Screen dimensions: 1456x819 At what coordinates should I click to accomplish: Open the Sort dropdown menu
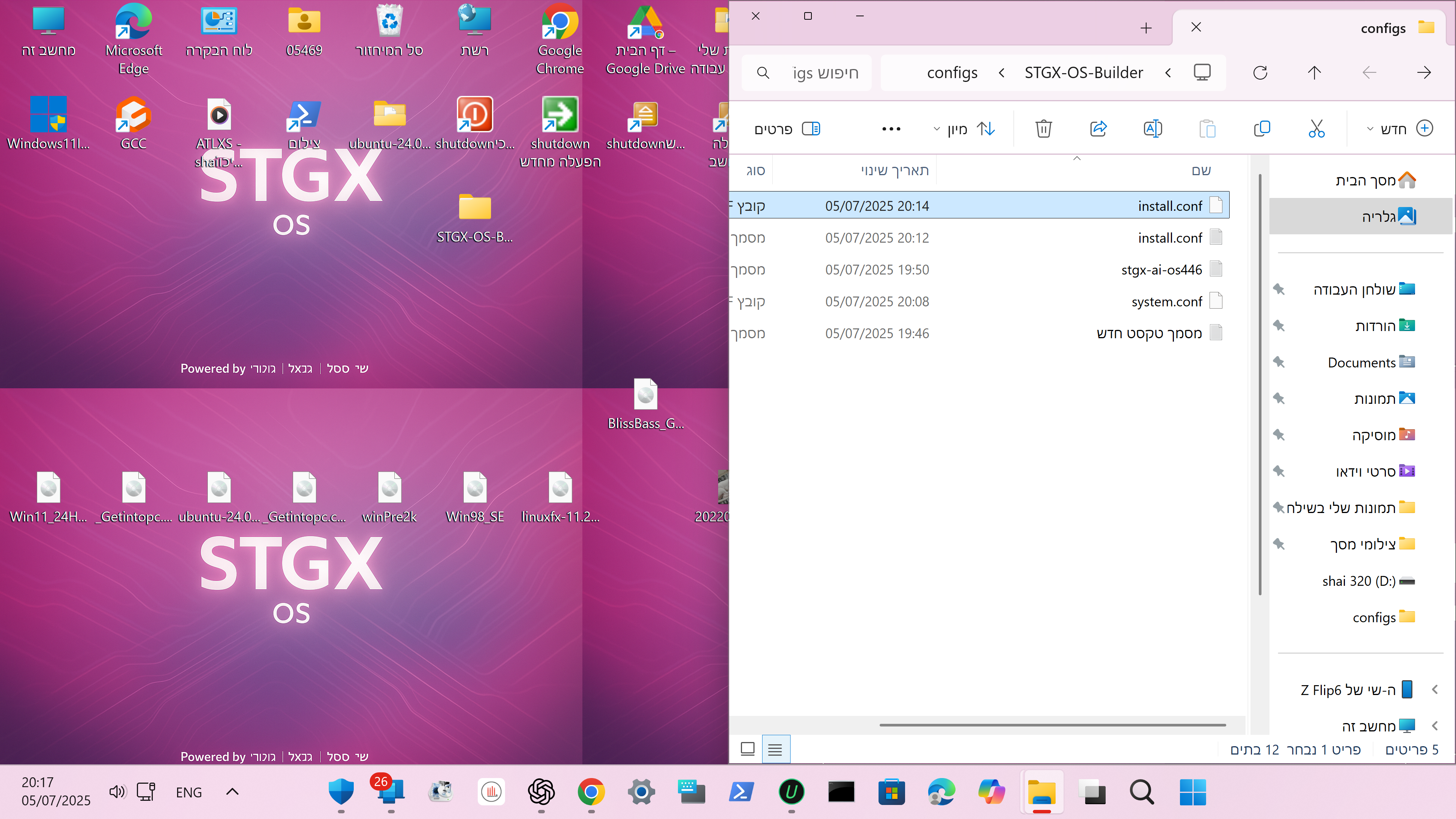[964, 129]
